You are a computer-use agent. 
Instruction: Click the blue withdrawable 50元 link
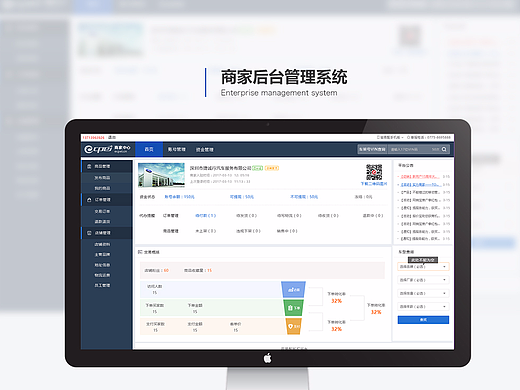[x=242, y=197]
